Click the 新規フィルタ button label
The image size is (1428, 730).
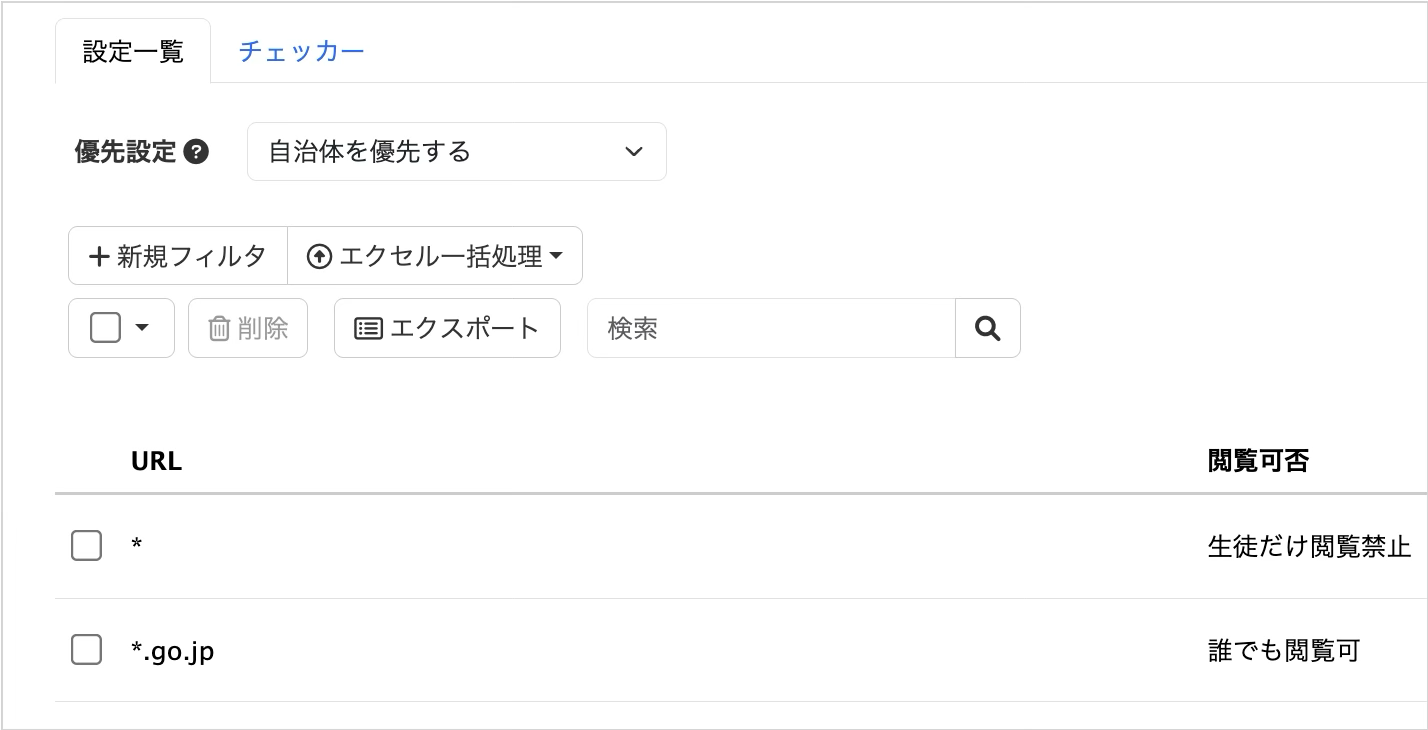[191, 257]
